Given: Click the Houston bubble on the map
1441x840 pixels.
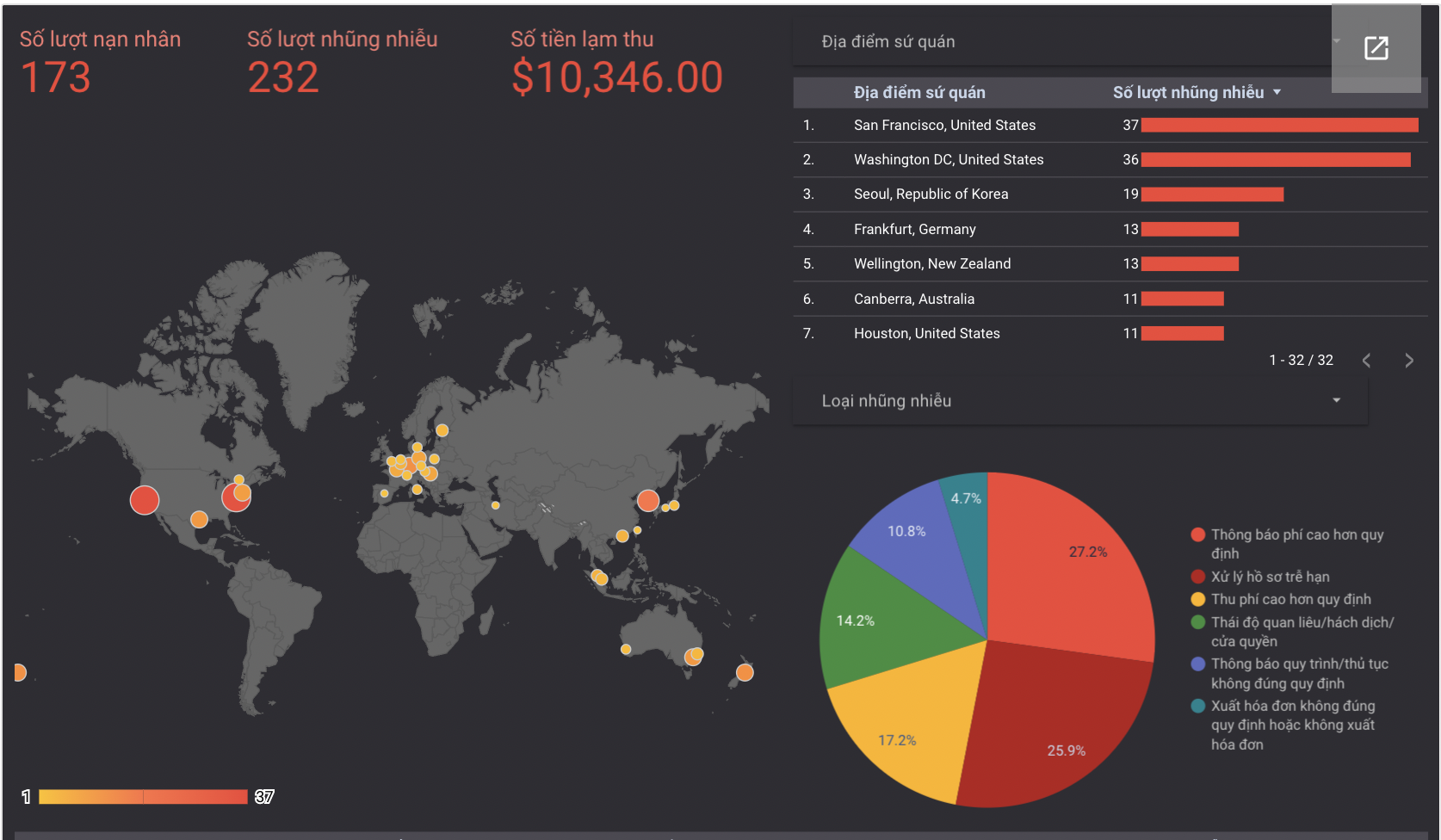Looking at the screenshot, I should pos(199,519).
